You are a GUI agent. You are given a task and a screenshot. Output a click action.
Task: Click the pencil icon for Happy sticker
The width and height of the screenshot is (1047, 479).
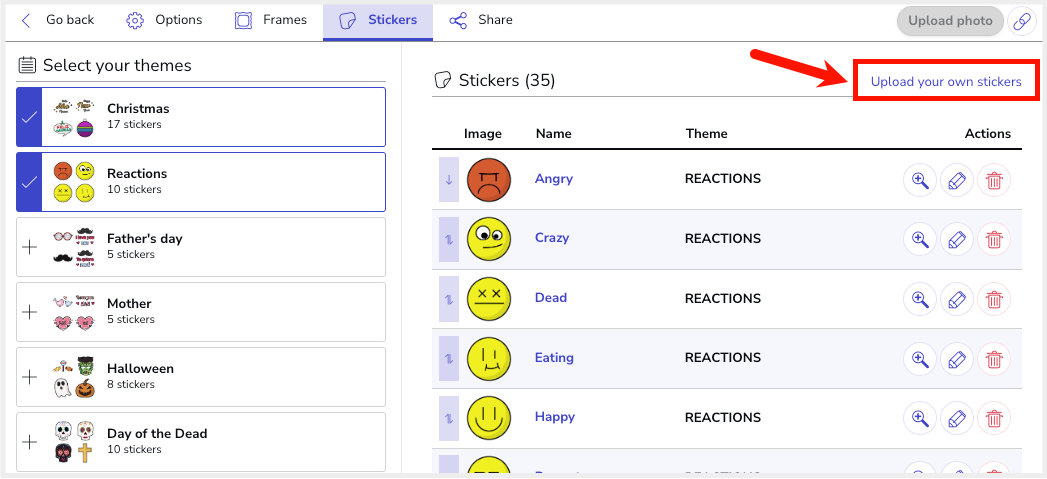click(x=957, y=418)
